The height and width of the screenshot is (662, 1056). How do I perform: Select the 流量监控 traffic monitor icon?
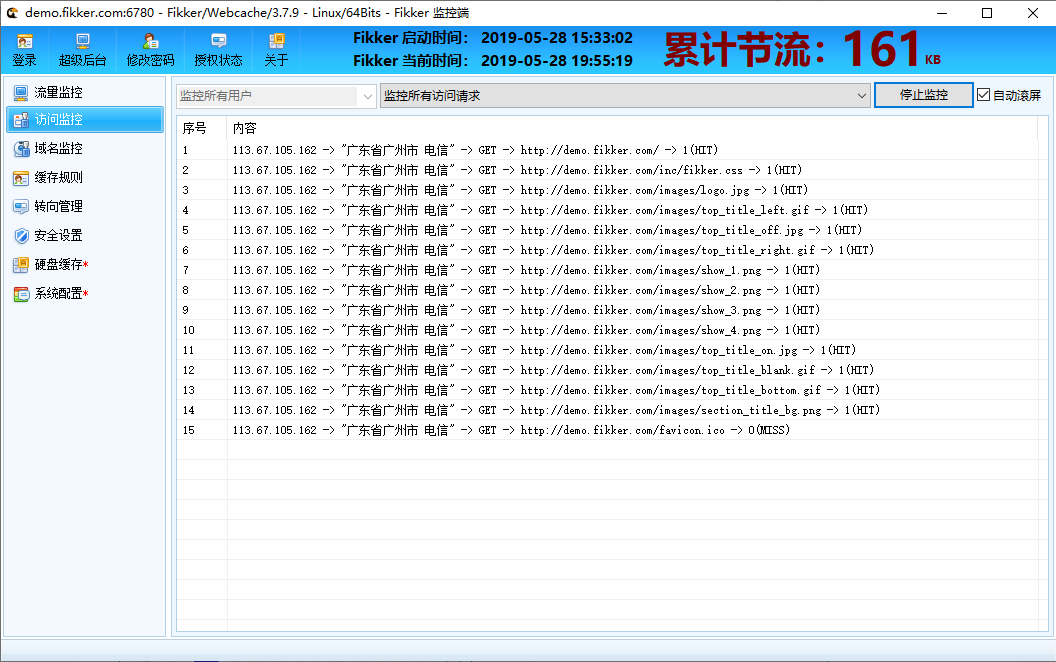21,92
